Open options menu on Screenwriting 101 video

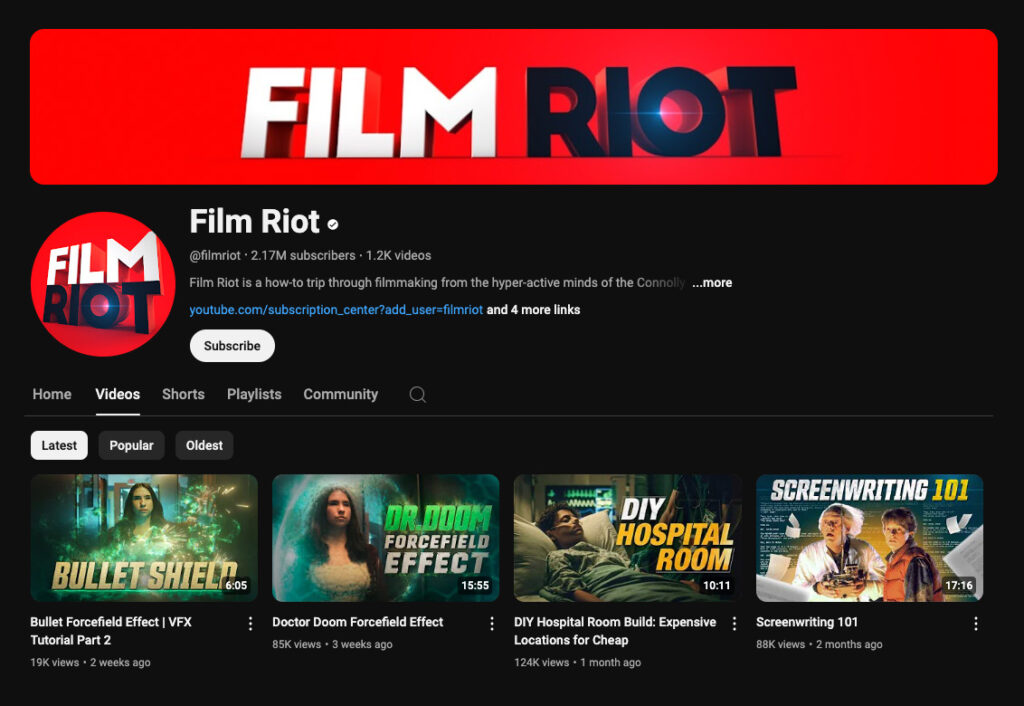[976, 622]
